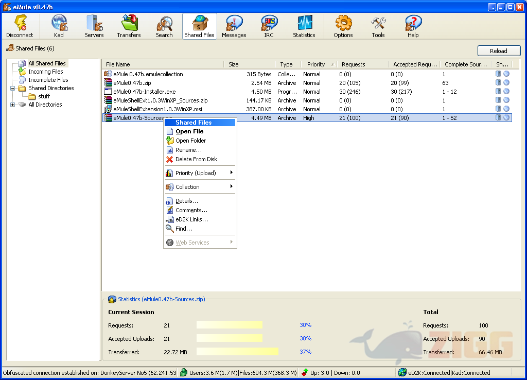Choose Delete From Disk menu entry
This screenshot has height=380, width=527.
(200, 159)
